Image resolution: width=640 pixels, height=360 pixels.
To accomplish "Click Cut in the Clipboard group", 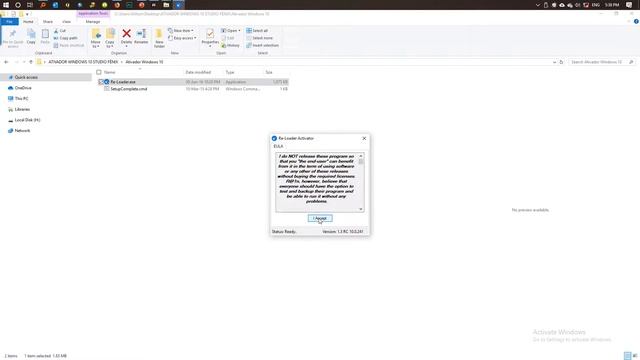I will click(60, 31).
